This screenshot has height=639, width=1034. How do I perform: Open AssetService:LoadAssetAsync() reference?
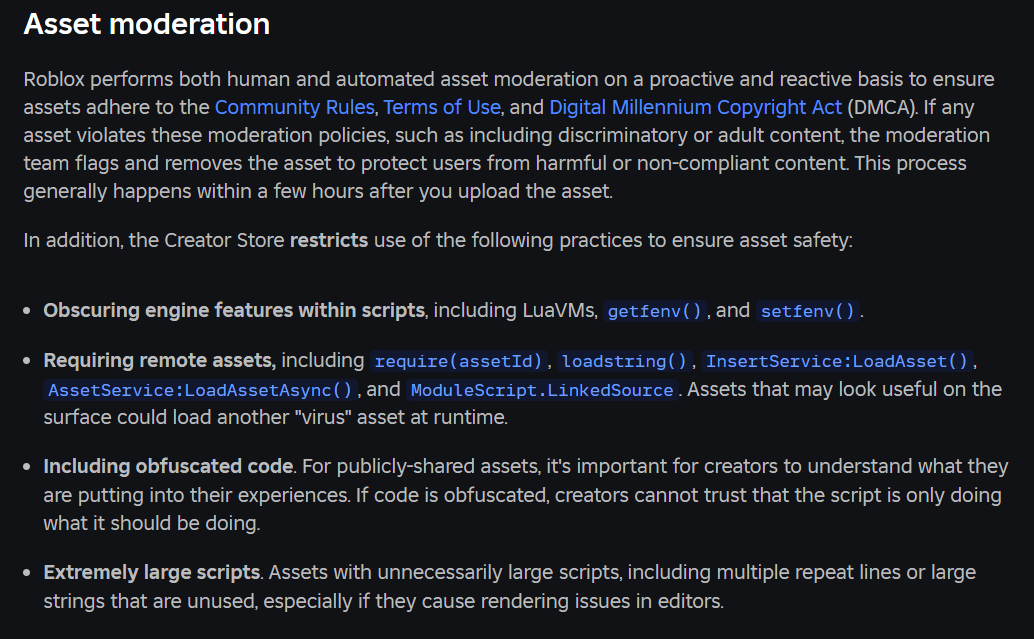tap(200, 390)
